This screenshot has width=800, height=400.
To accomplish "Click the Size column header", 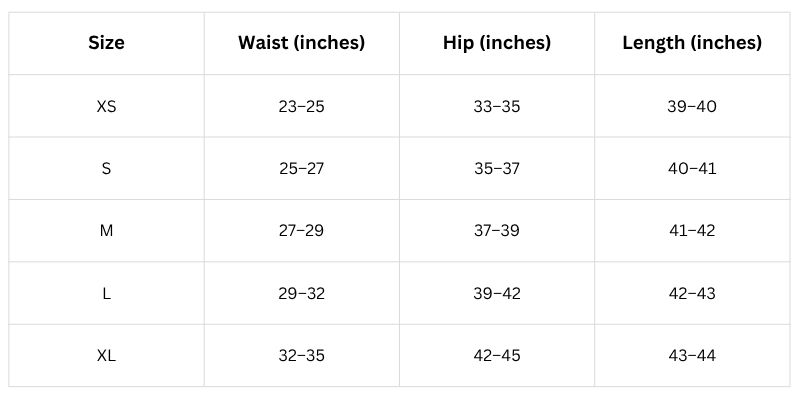I will coord(106,43).
